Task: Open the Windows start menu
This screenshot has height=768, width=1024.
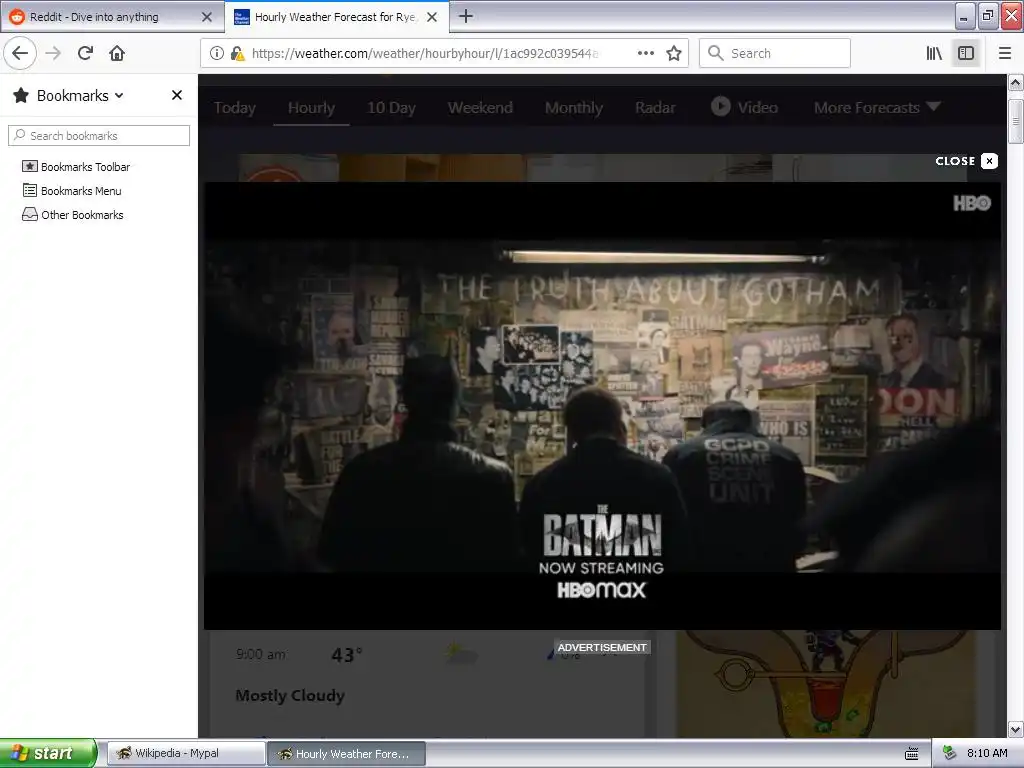Action: pyautogui.click(x=47, y=753)
